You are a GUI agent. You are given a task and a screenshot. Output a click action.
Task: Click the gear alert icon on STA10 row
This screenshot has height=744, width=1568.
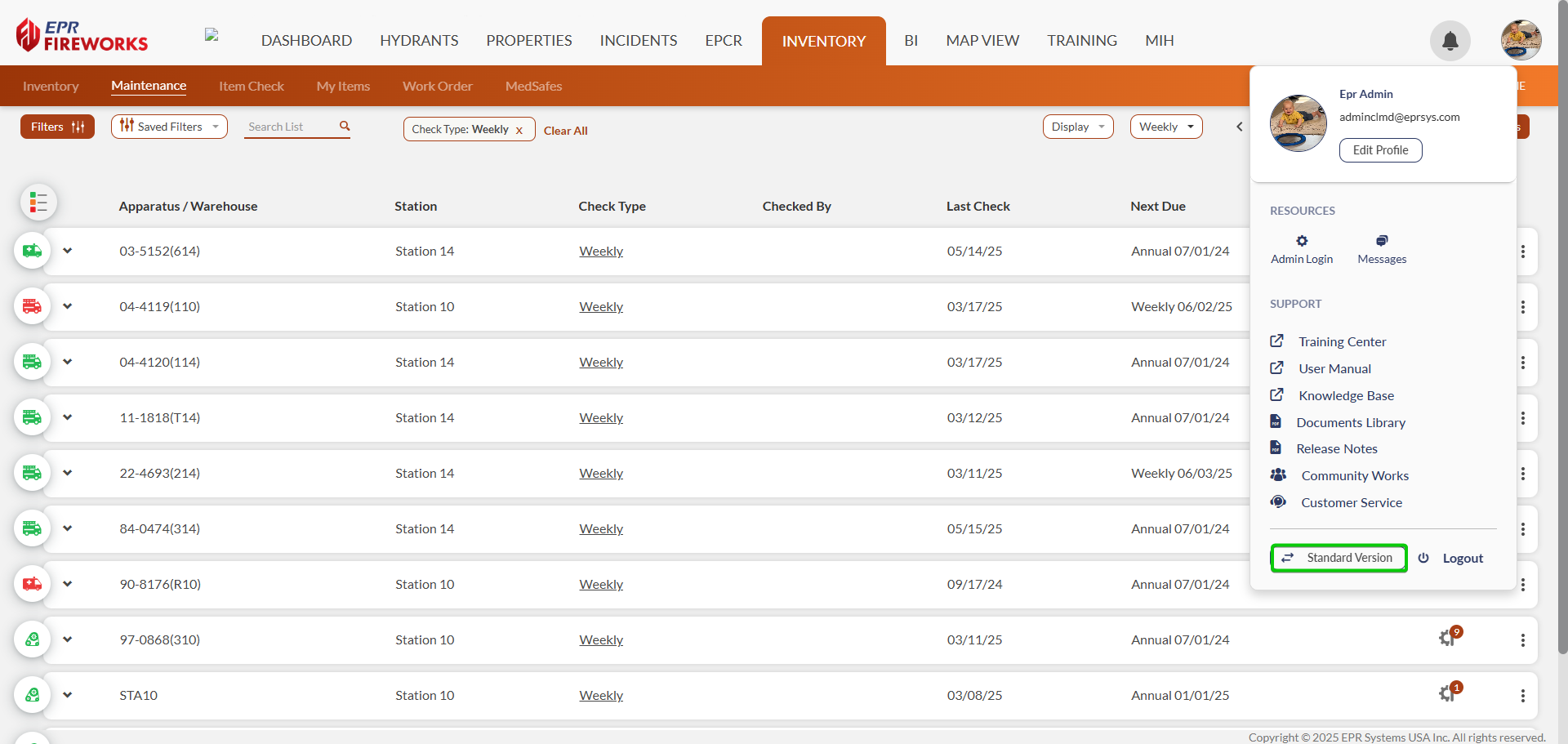pyautogui.click(x=1448, y=694)
